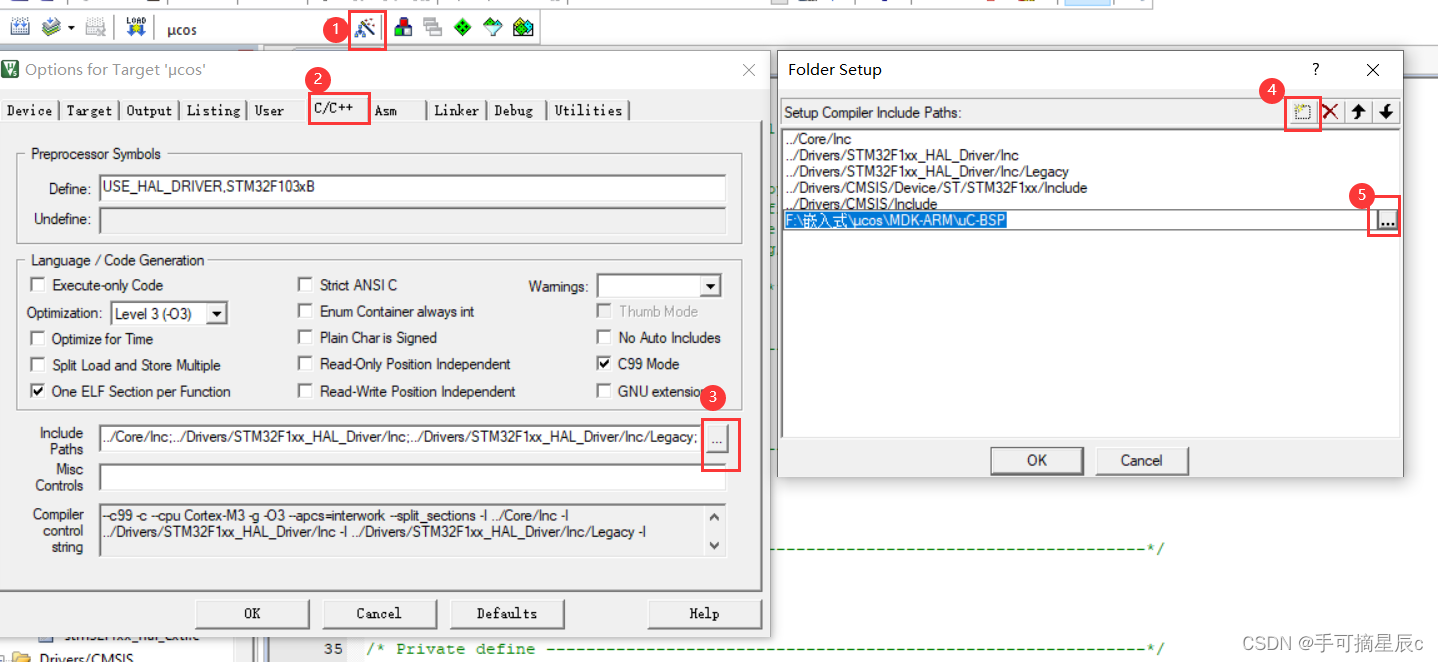Screen dimensions: 1438x662
Task: Click the Define preprocessor symbols field
Action: click(x=412, y=188)
